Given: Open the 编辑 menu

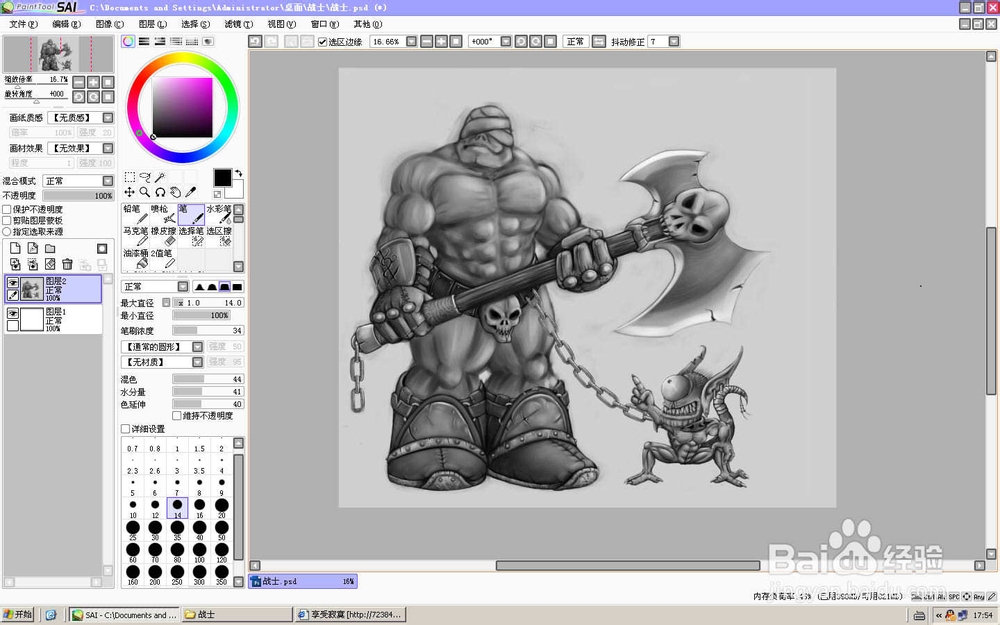Looking at the screenshot, I should tap(66, 24).
